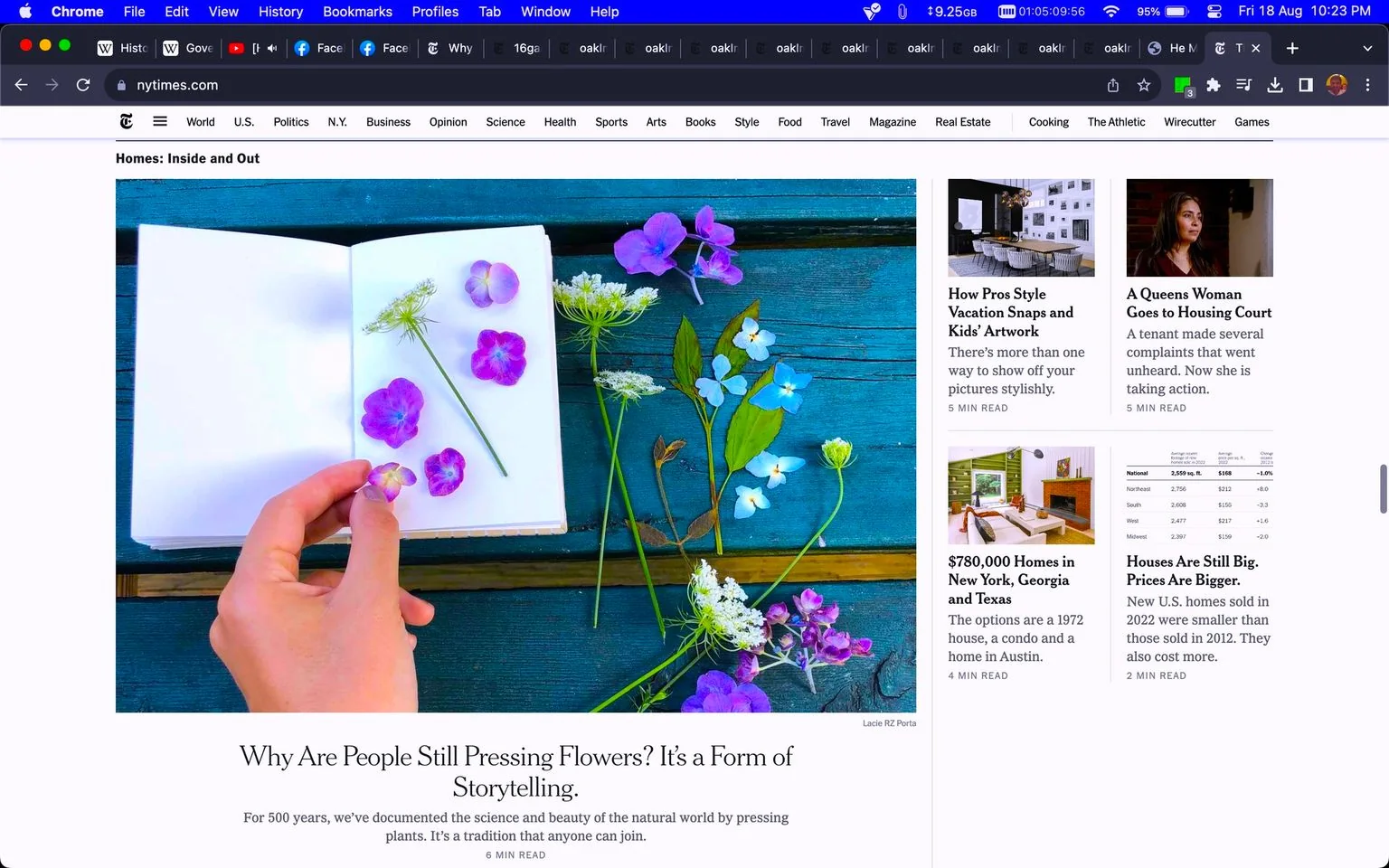Open macOS Control Center icon

coord(1214,12)
